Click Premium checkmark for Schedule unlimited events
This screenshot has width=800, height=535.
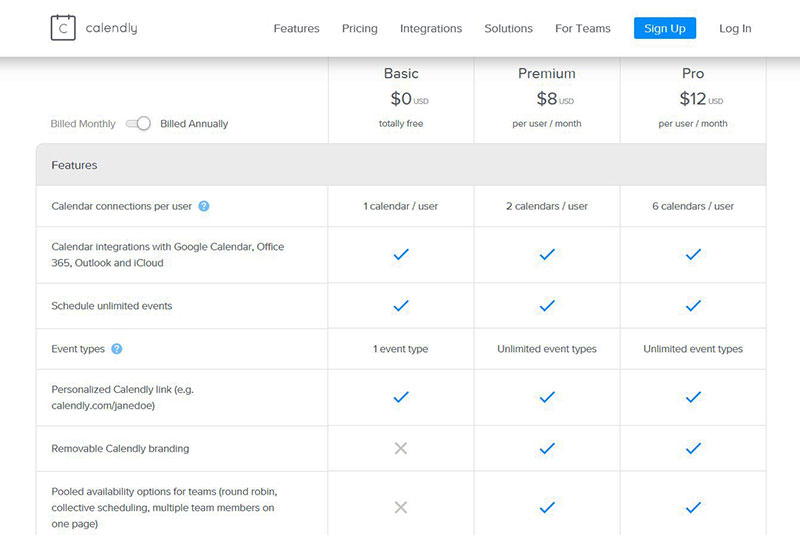[x=547, y=305]
